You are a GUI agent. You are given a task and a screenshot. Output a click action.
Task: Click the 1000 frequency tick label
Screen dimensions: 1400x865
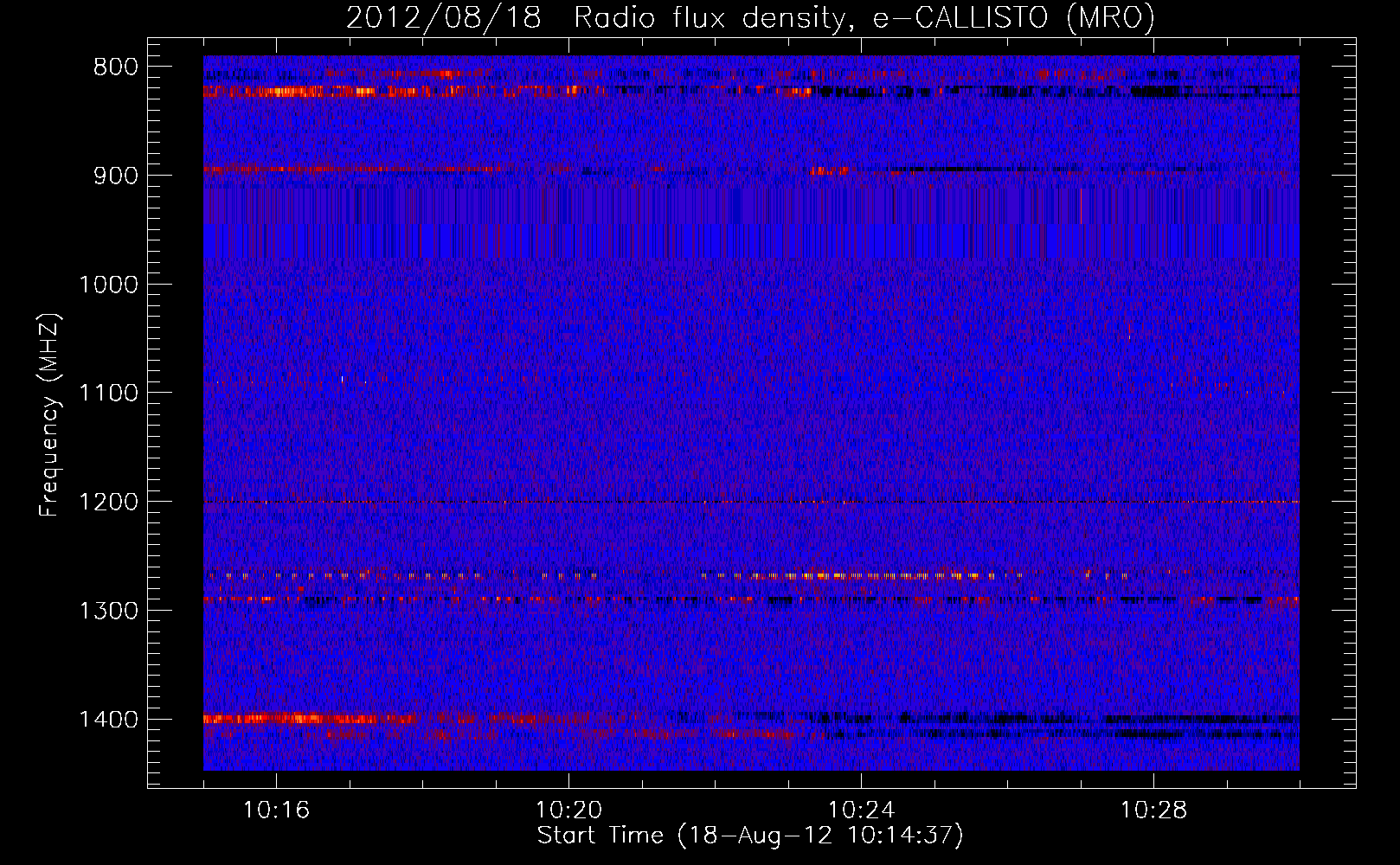108,285
